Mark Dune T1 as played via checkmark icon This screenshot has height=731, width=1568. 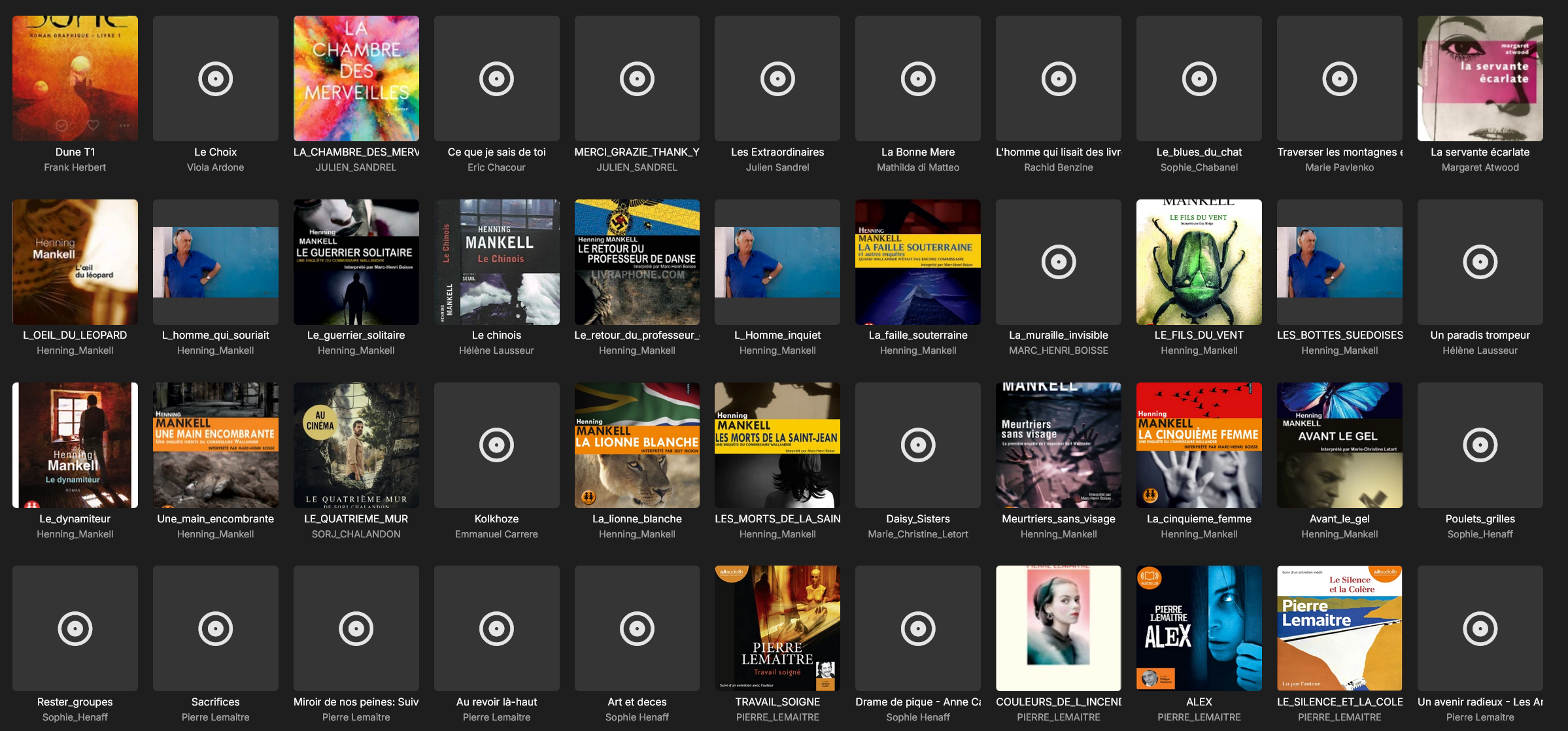(61, 125)
